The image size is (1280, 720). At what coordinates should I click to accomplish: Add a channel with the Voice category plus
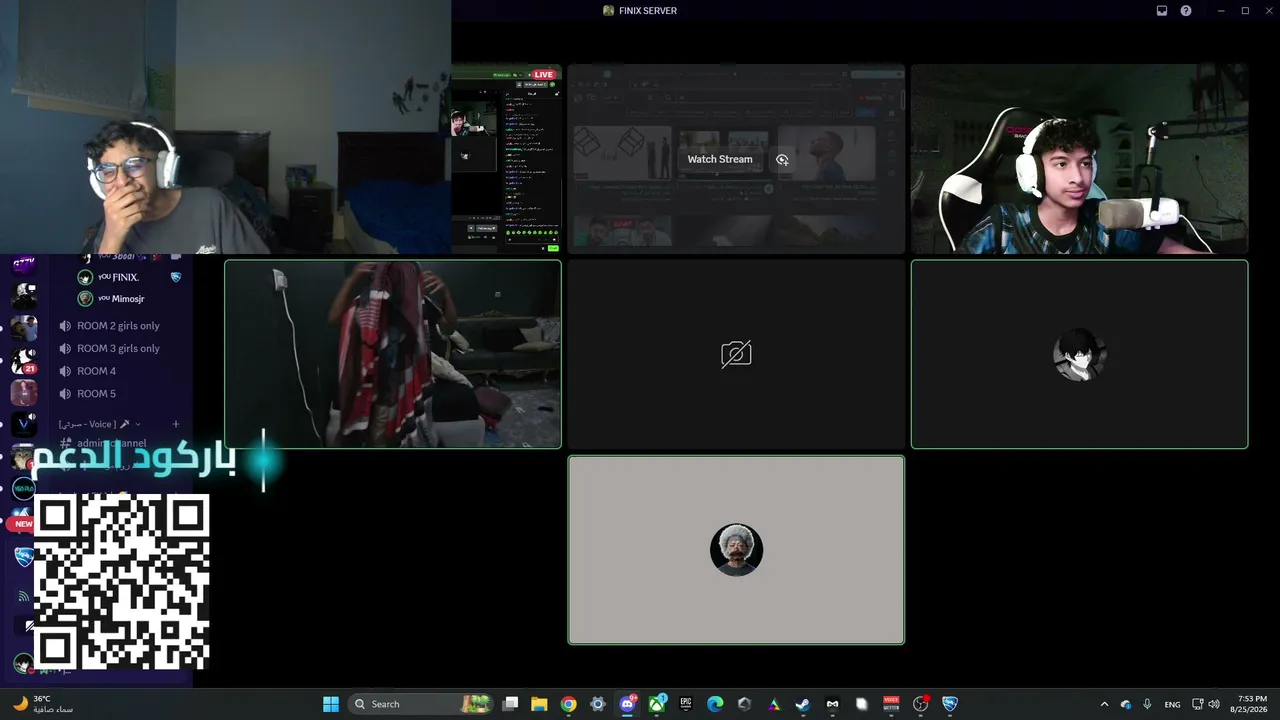[176, 424]
